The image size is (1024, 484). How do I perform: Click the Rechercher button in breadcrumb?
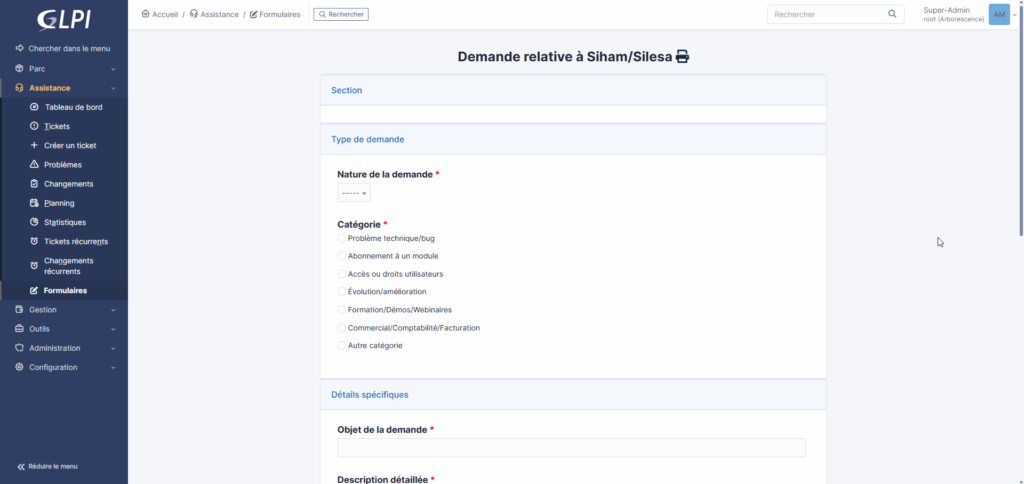pyautogui.click(x=341, y=15)
